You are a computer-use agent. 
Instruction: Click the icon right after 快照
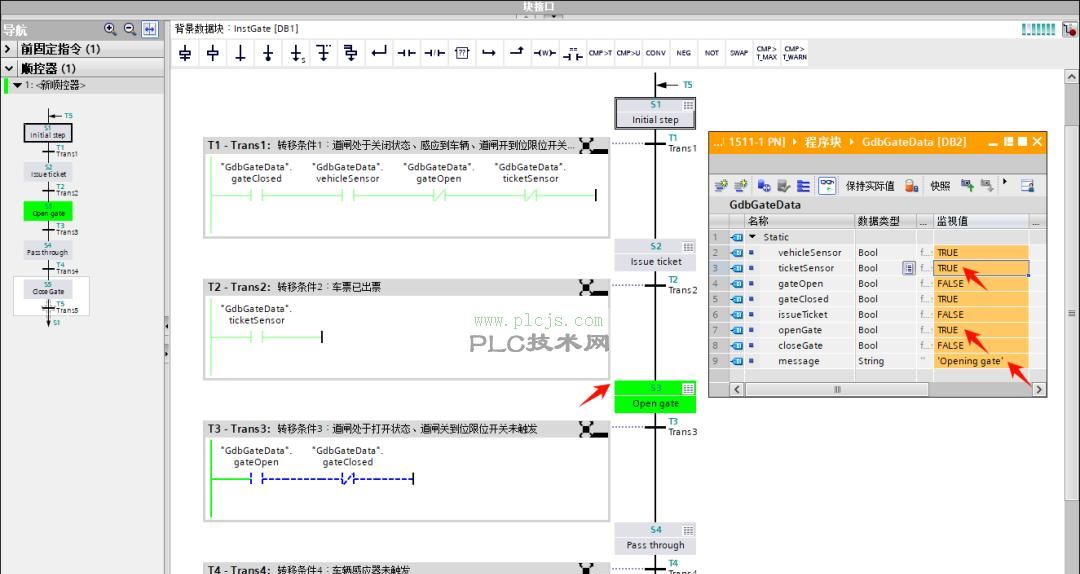[968, 185]
